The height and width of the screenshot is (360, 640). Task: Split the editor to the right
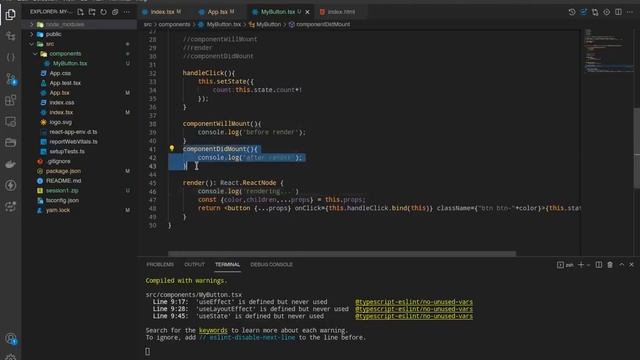click(x=618, y=12)
